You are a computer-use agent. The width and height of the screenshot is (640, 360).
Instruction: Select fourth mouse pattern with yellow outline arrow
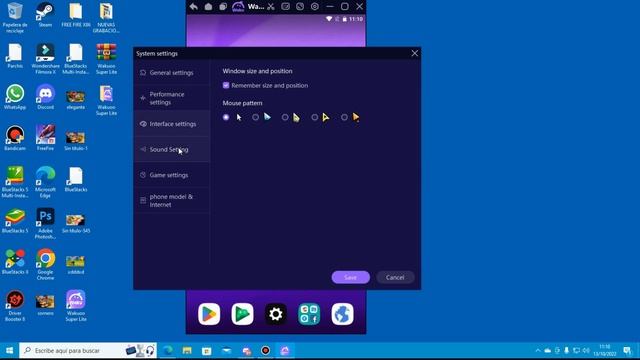click(x=315, y=117)
